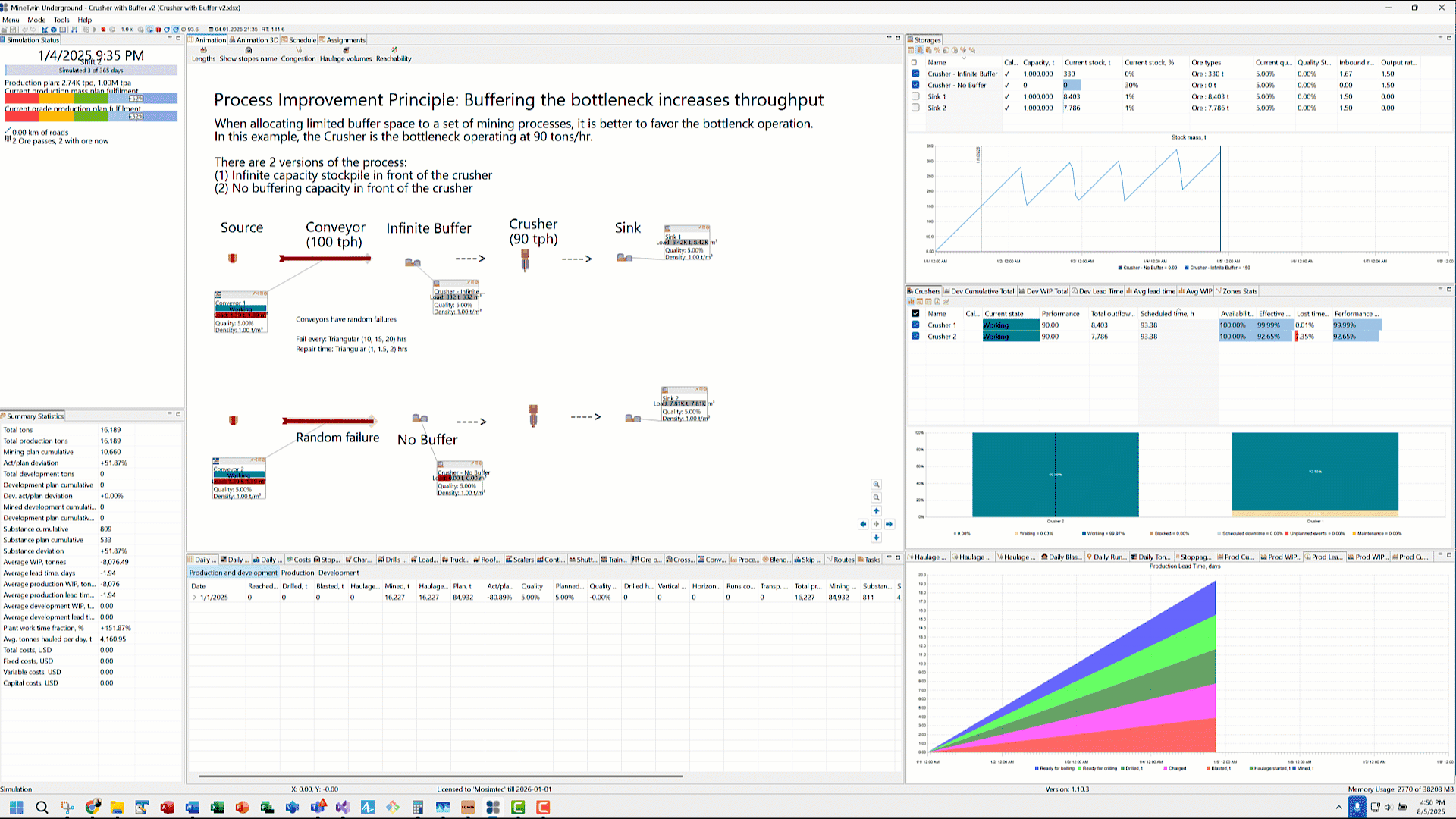The width and height of the screenshot is (1456, 819).
Task: Switch to the Animation 3D tab
Action: click(253, 40)
